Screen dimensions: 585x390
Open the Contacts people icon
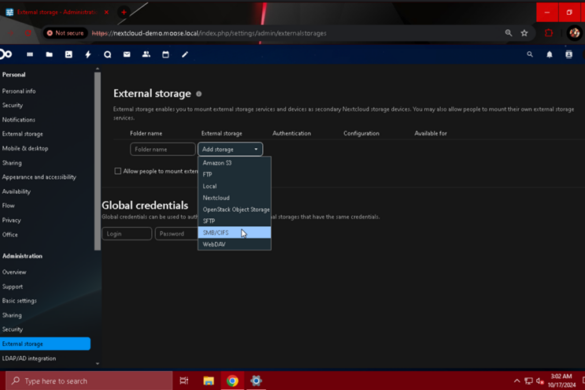pyautogui.click(x=146, y=54)
